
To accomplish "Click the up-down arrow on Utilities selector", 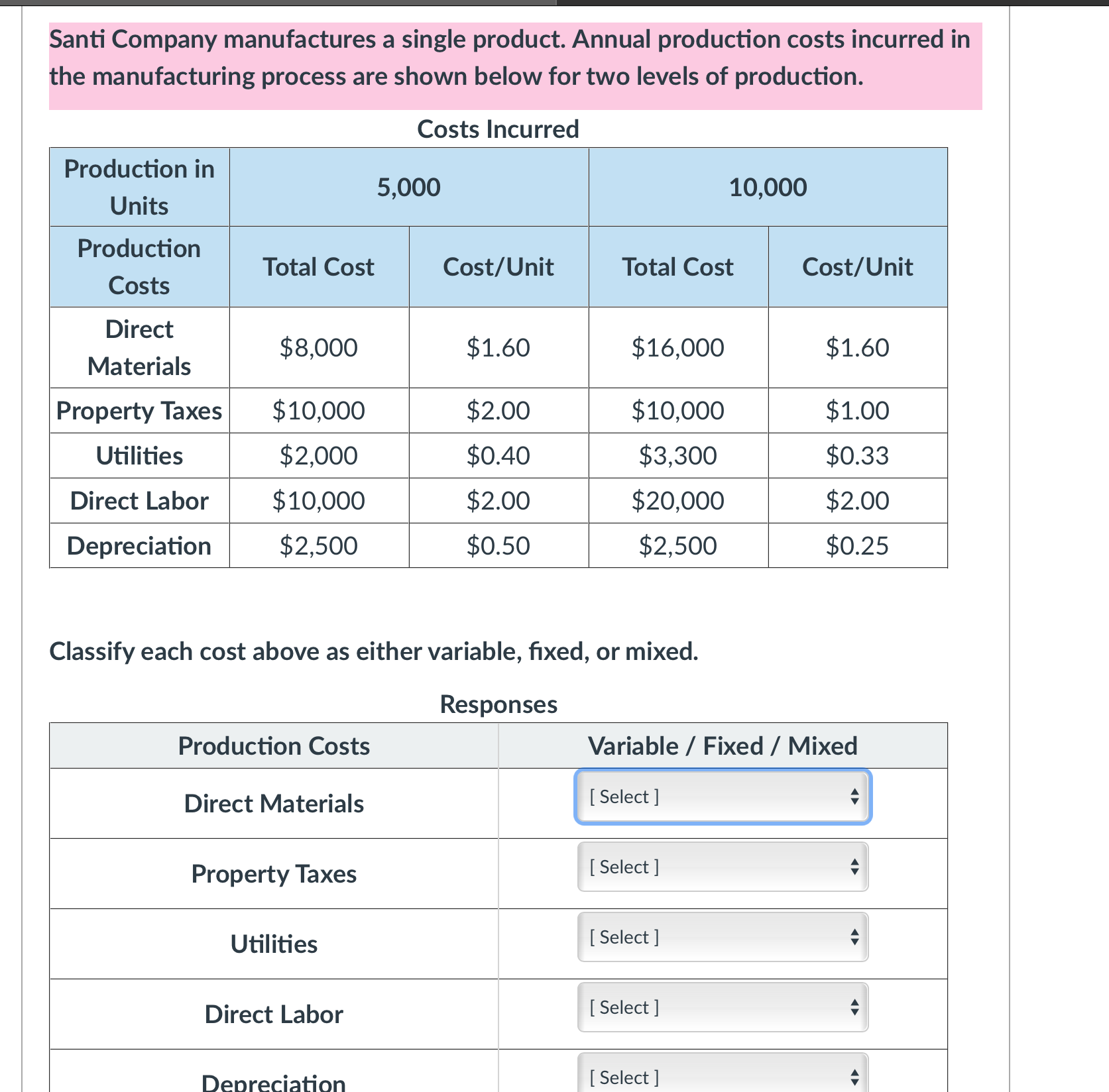I will (854, 937).
